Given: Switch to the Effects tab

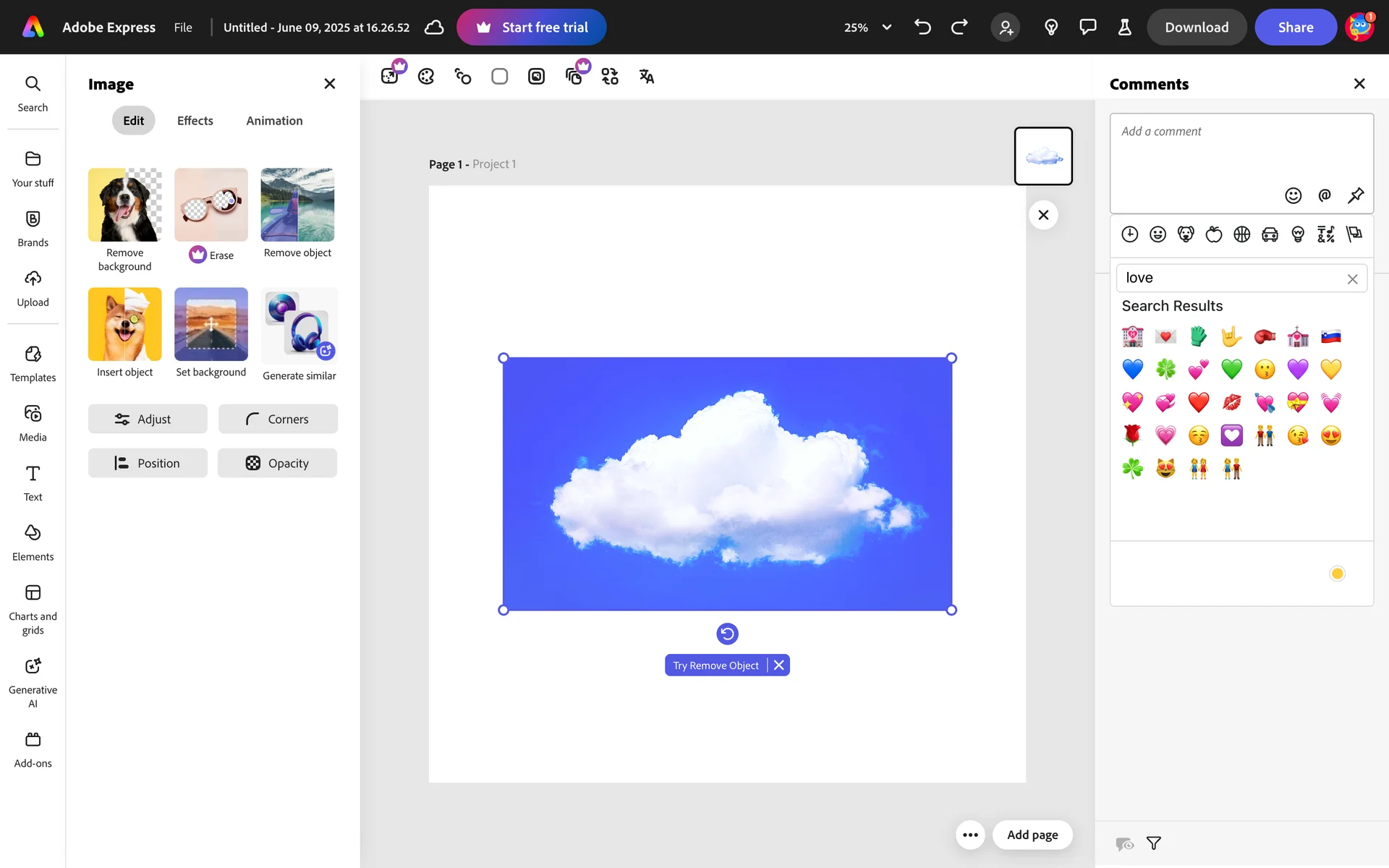Looking at the screenshot, I should pyautogui.click(x=195, y=121).
